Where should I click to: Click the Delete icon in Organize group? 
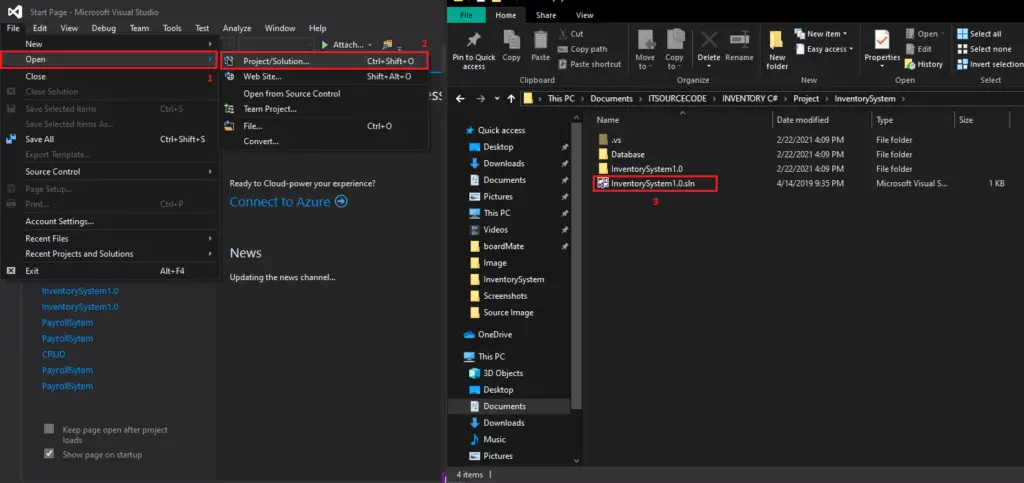point(709,40)
